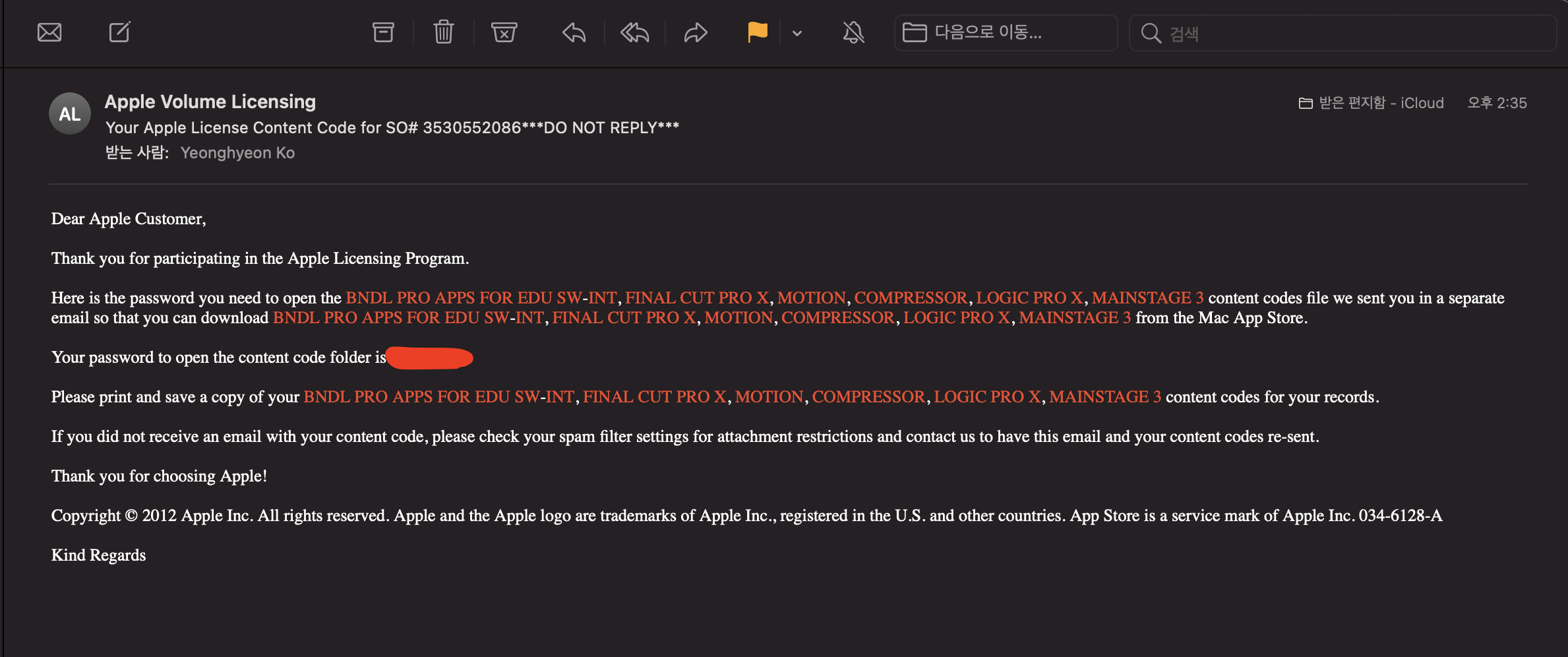Click the Copyright 2012 Apple Inc. line

point(746,516)
